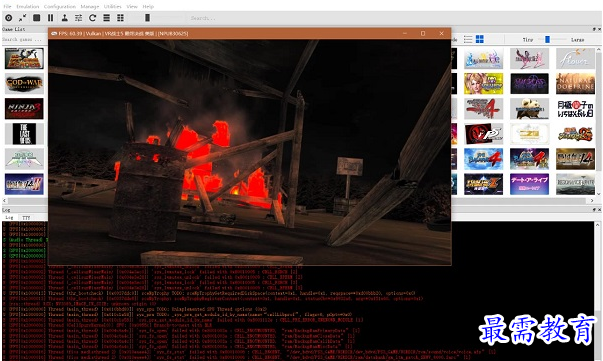Click the fullscreen arrows toolbar icon

point(22,18)
